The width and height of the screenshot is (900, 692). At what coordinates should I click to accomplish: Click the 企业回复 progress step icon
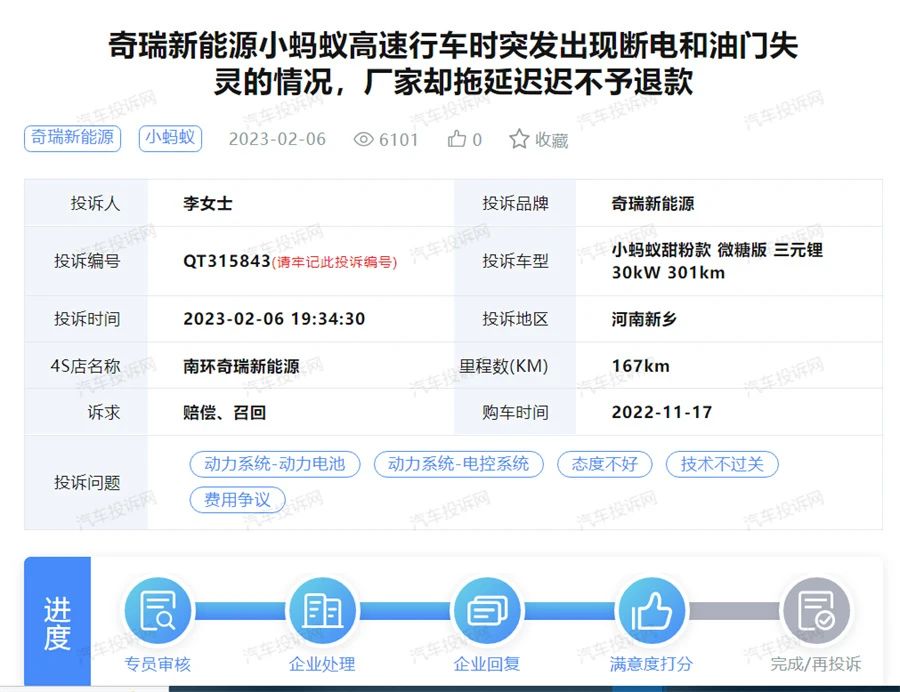pos(487,611)
